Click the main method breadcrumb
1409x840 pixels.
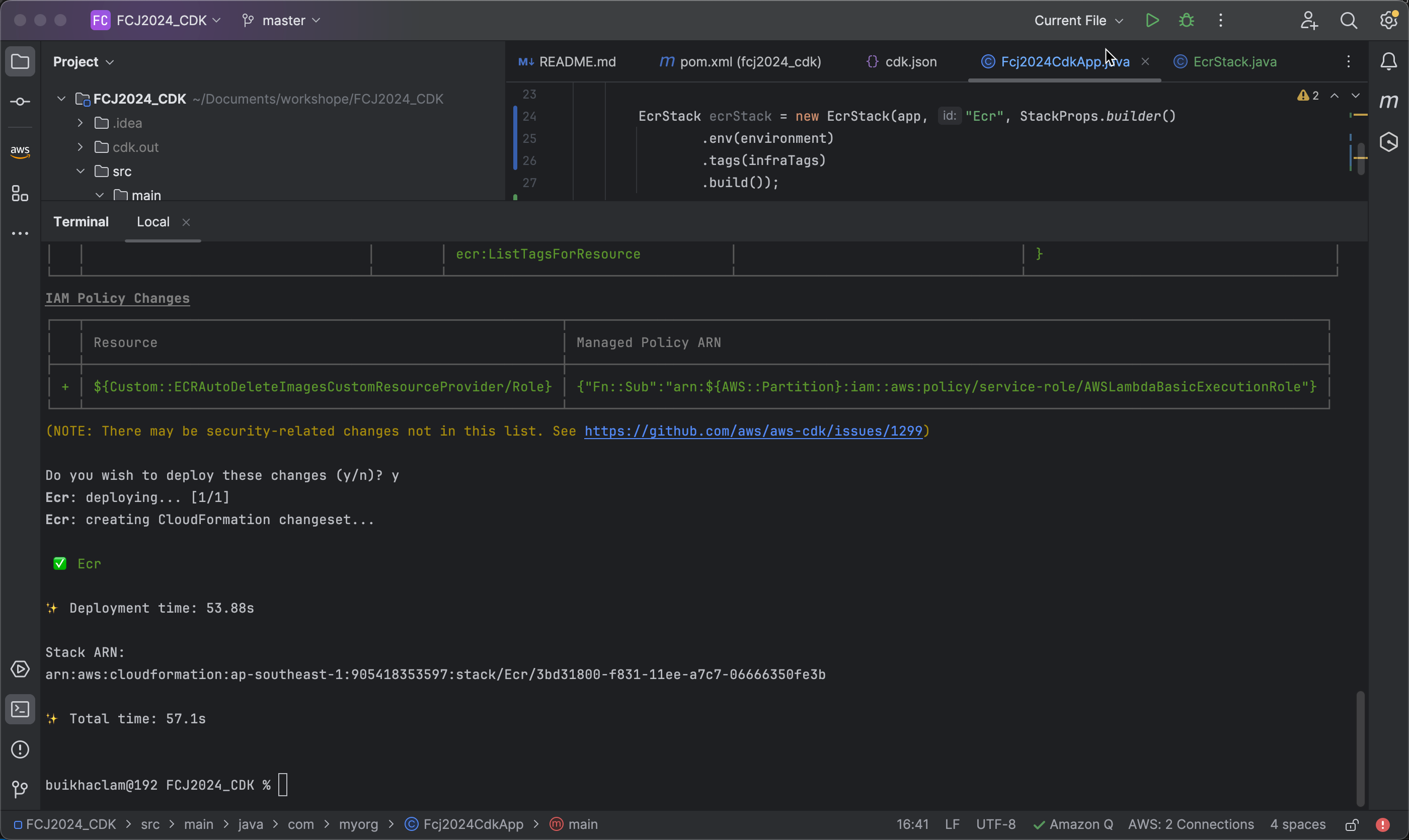pyautogui.click(x=574, y=825)
